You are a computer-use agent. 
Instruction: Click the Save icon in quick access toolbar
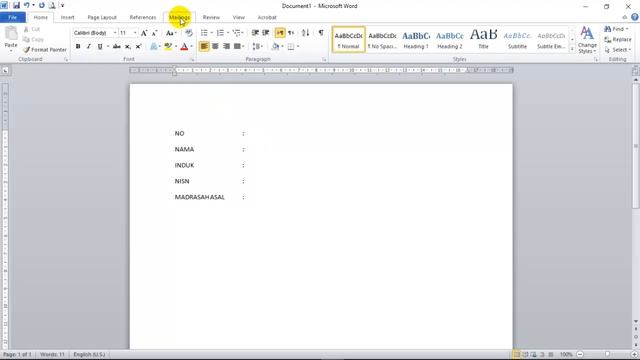[16, 6]
